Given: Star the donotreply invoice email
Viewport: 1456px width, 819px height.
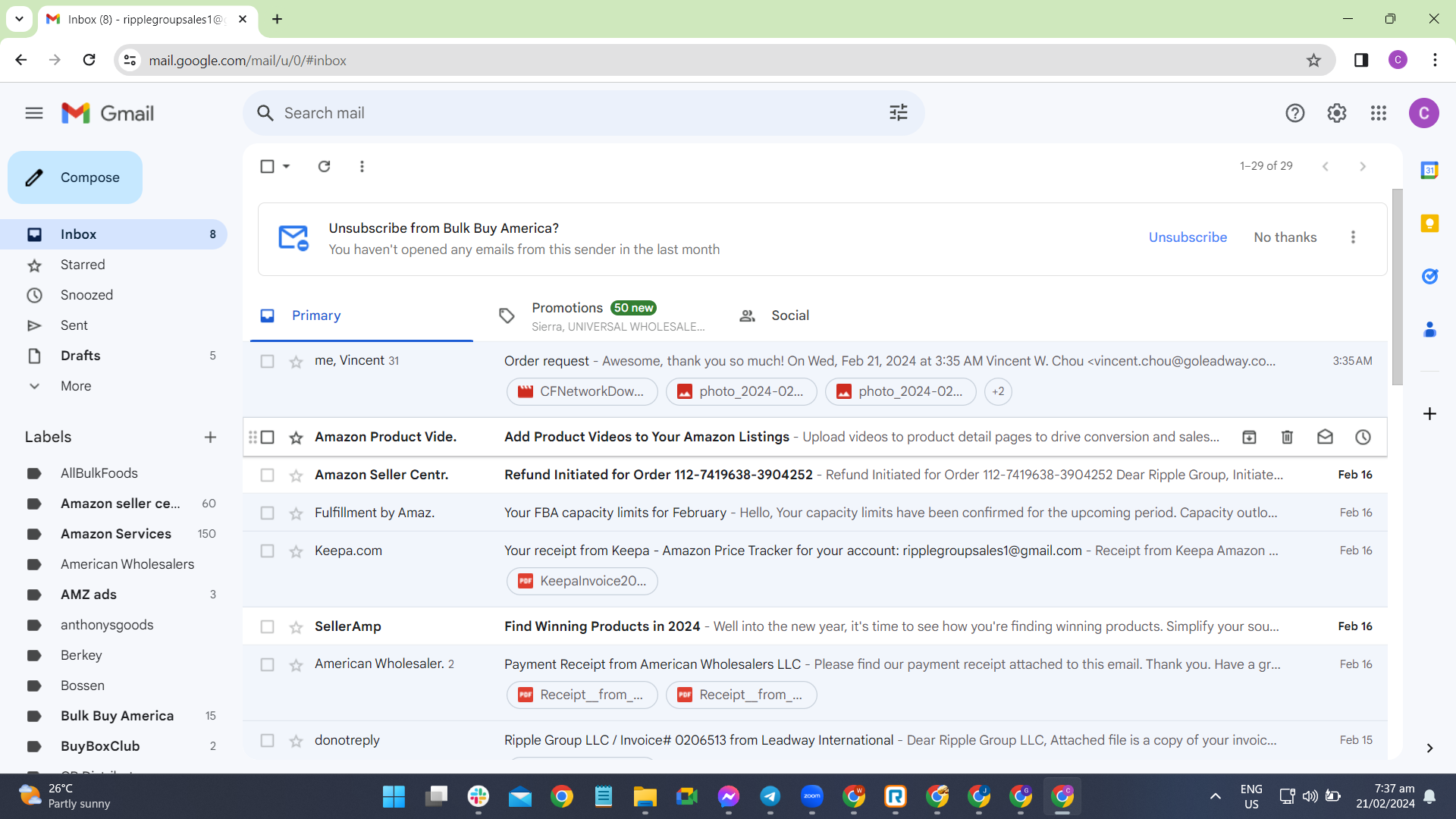Looking at the screenshot, I should 296,741.
